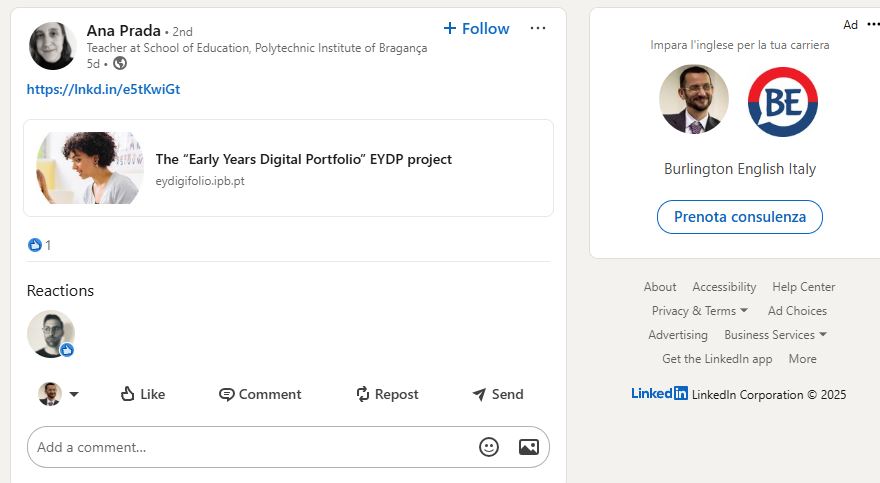880x483 pixels.
Task: Click the Comment speech bubble icon
Action: [x=227, y=394]
